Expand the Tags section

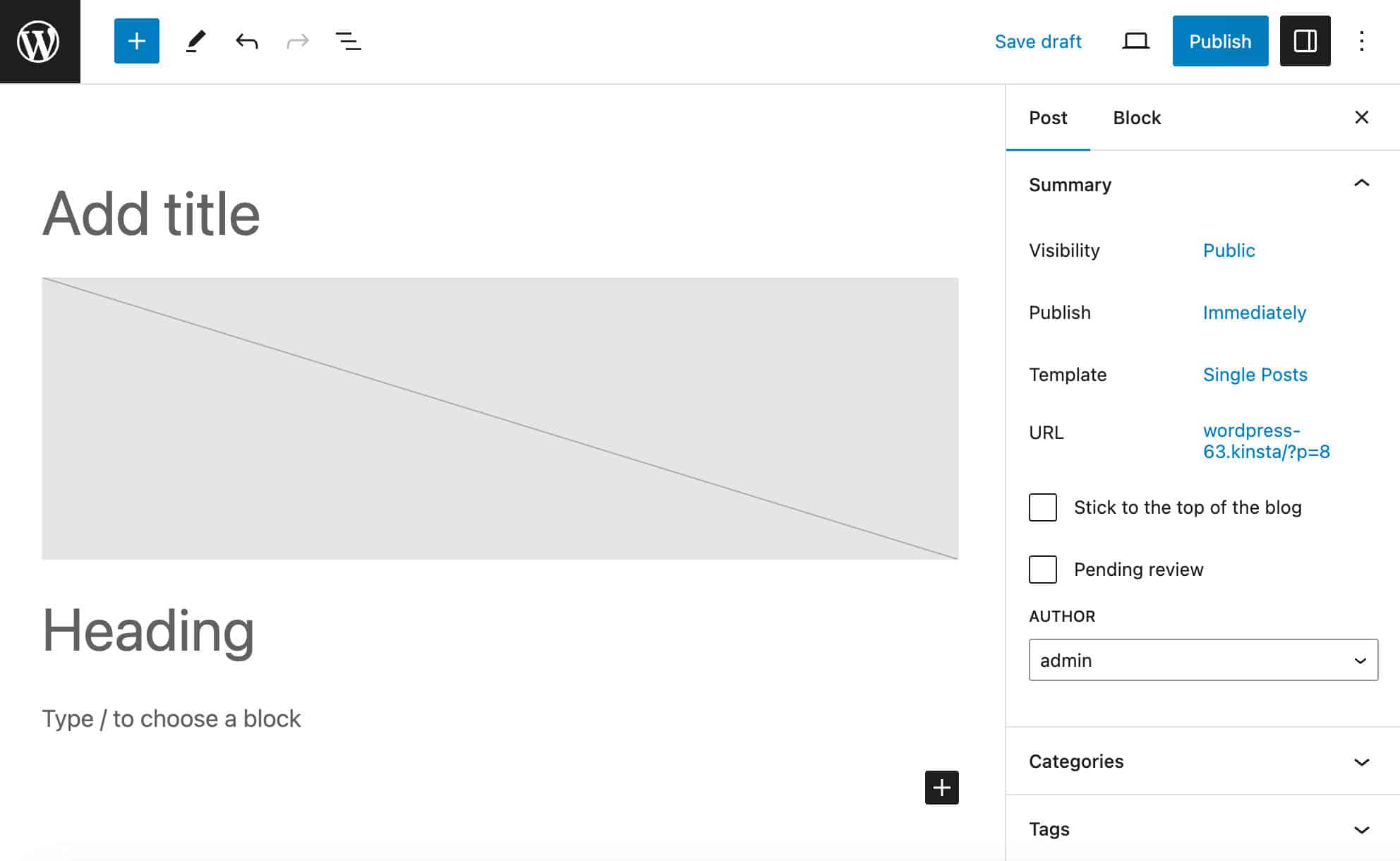[1361, 829]
